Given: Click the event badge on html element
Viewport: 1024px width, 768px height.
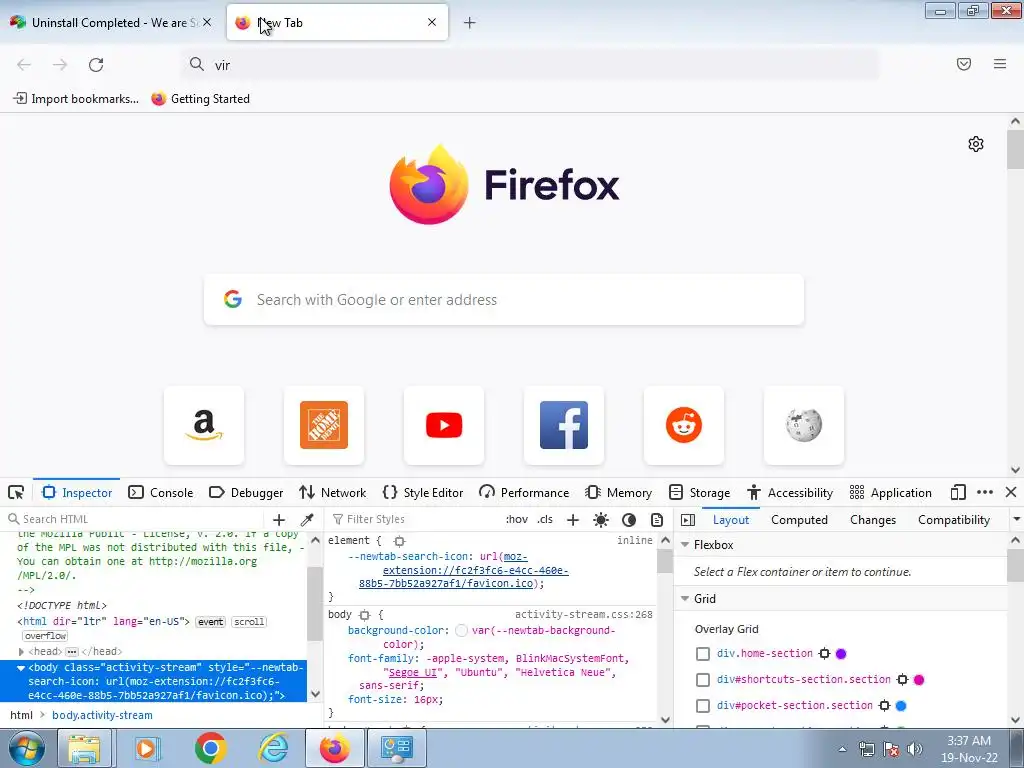Looking at the screenshot, I should coord(210,622).
